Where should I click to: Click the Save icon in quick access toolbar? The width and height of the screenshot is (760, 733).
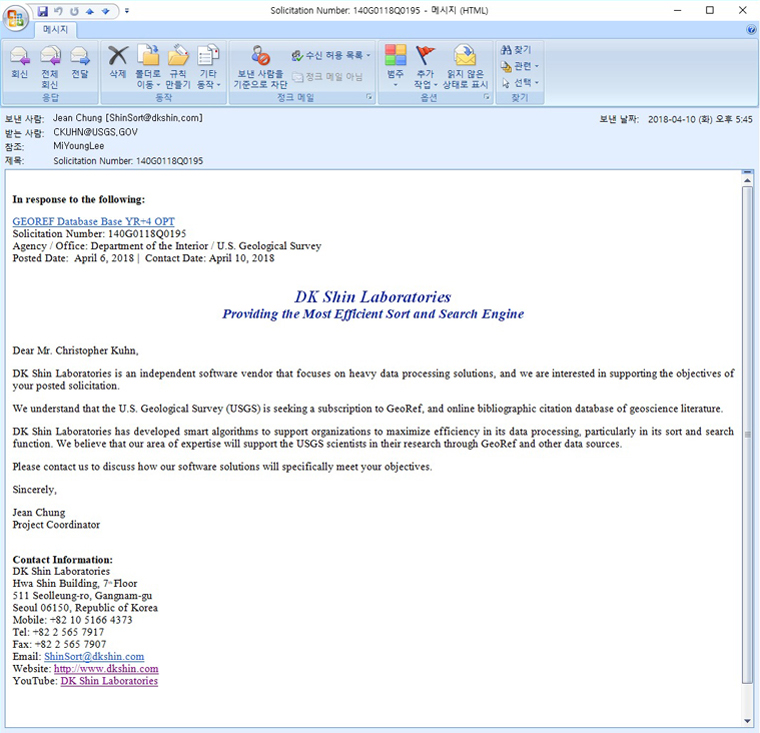click(43, 10)
